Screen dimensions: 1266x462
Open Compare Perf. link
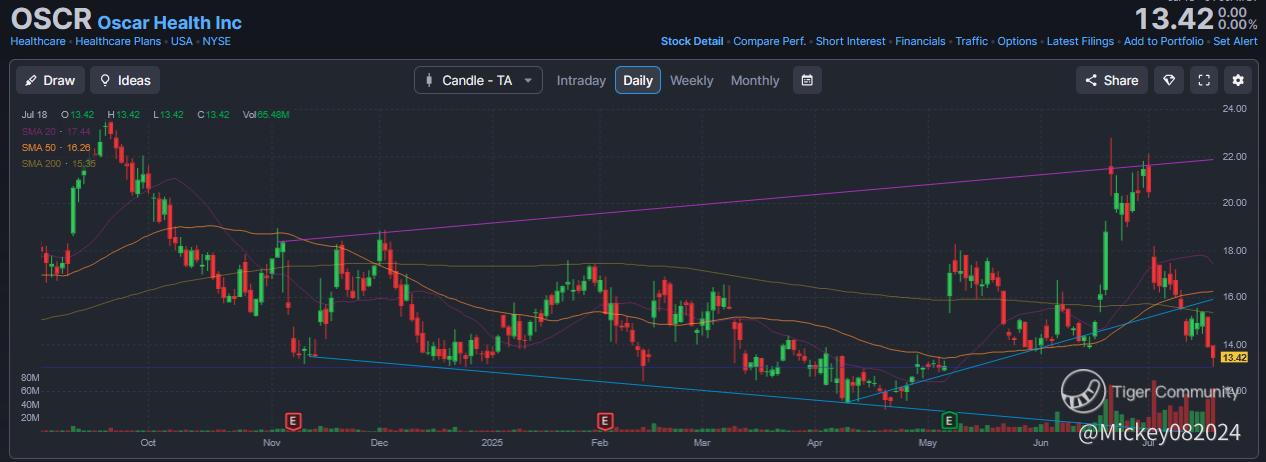[770, 42]
